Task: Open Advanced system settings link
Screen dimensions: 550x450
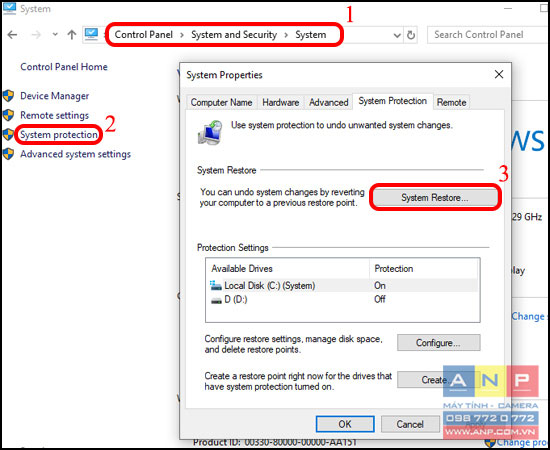Action: pyautogui.click(x=75, y=154)
